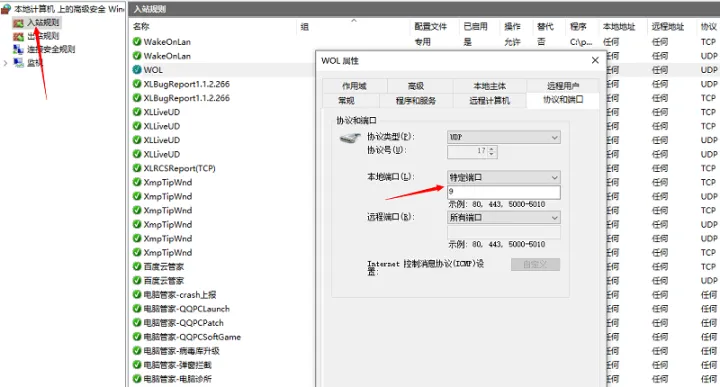This screenshot has height=387, width=720.
Task: Close the WOL 属性 dialog
Action: pyautogui.click(x=595, y=60)
